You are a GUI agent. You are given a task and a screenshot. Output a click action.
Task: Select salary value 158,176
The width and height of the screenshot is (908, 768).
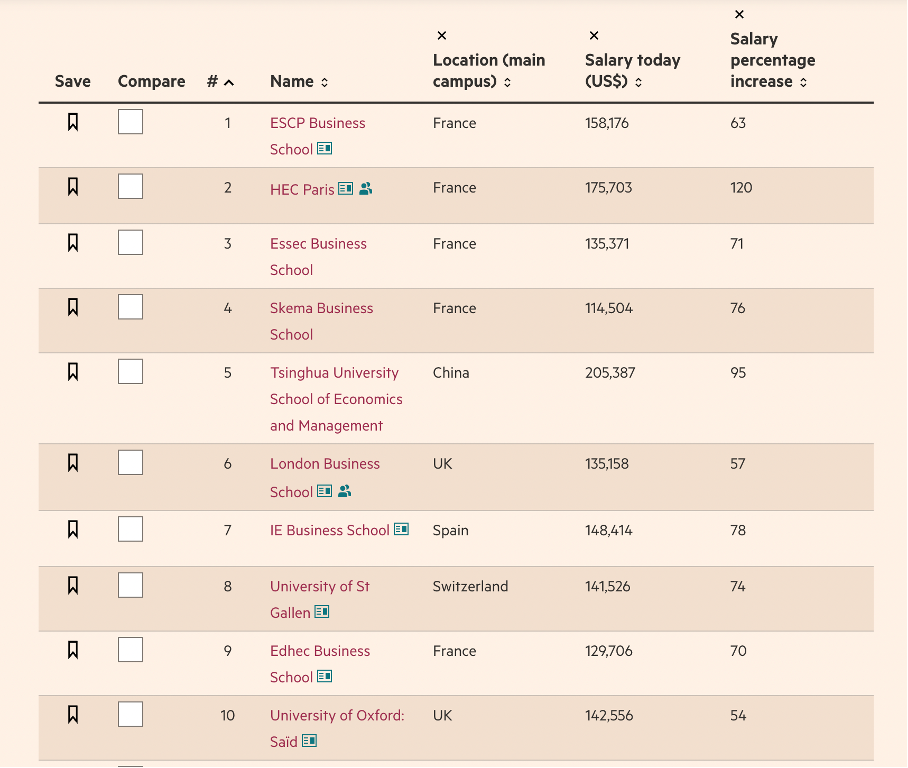click(x=607, y=123)
